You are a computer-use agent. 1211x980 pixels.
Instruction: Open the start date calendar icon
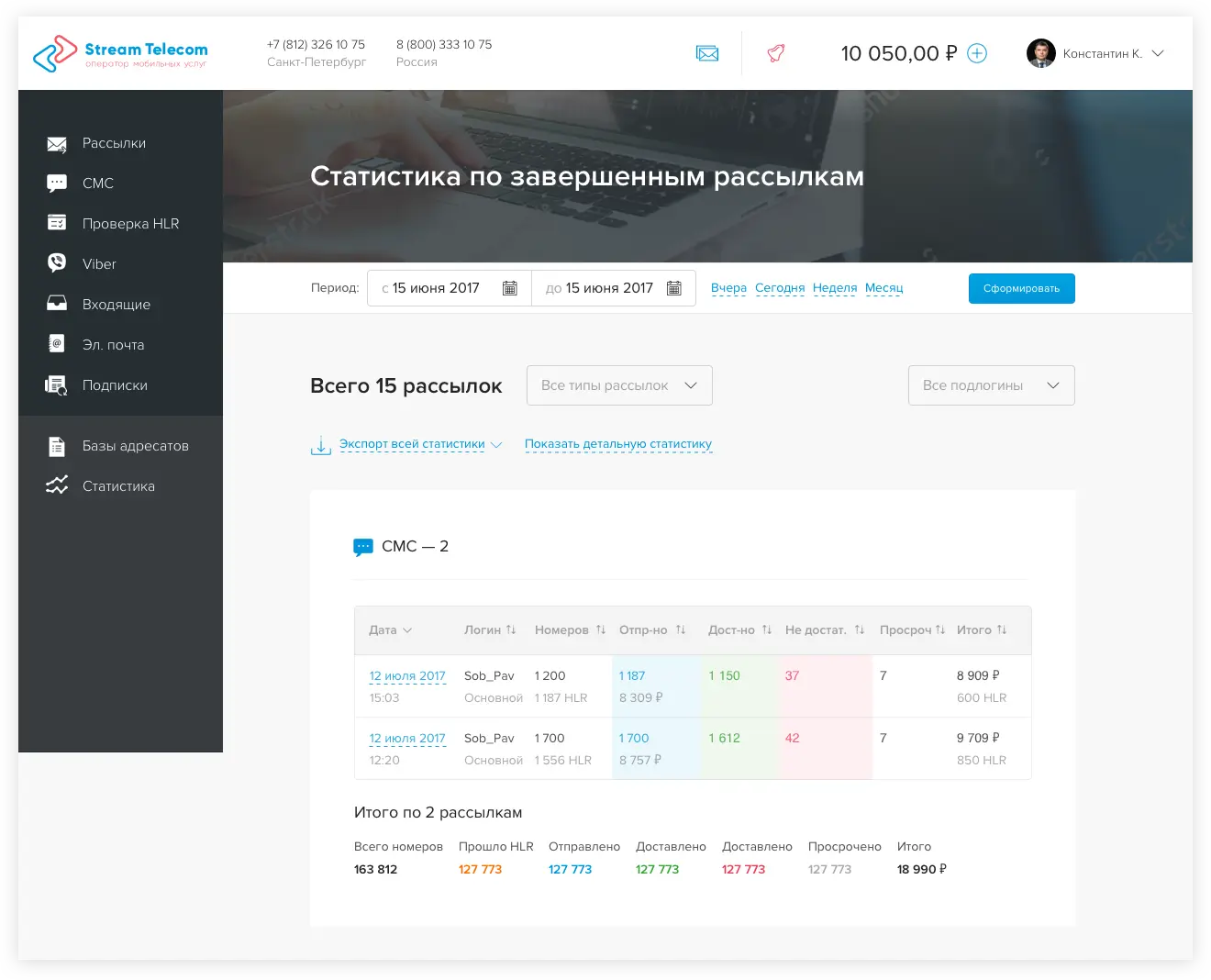click(x=510, y=288)
